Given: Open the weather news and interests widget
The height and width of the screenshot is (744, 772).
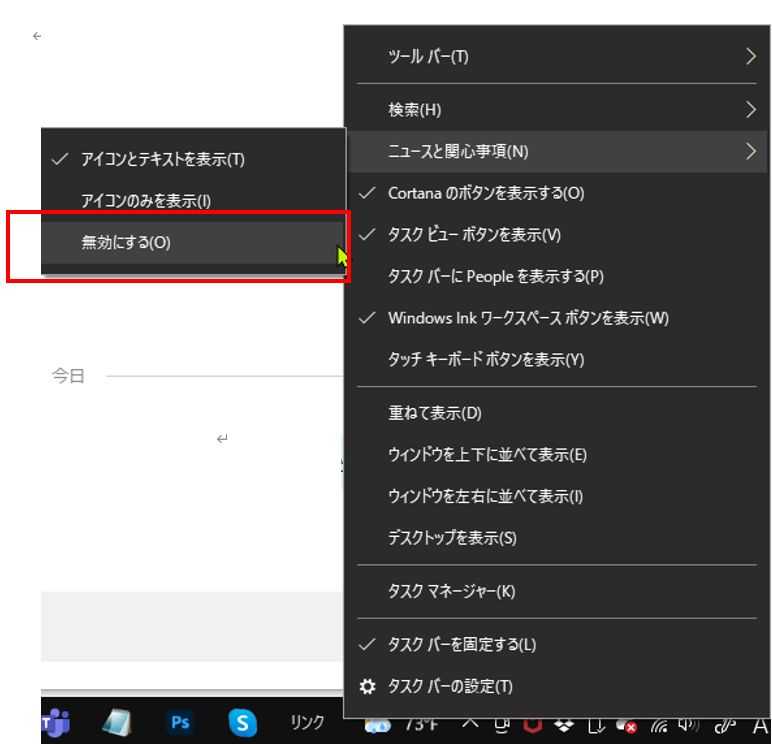Looking at the screenshot, I should (377, 725).
